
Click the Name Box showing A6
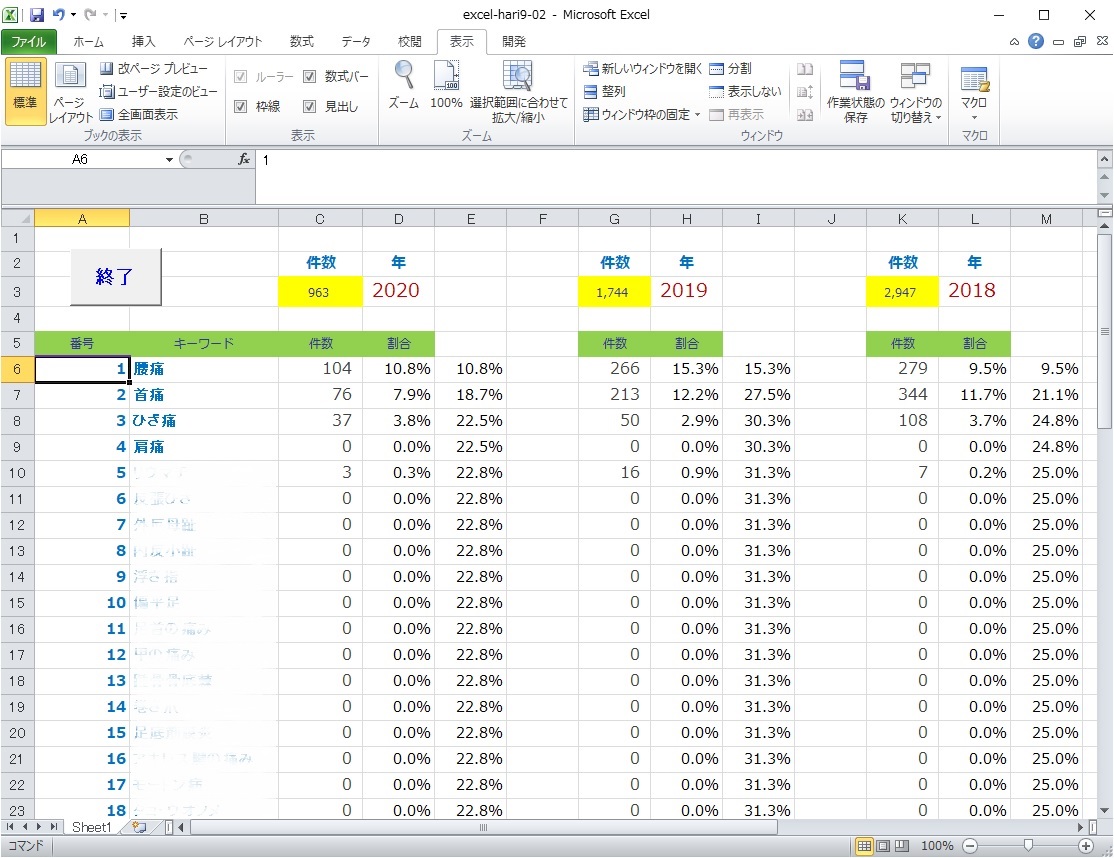tap(80, 159)
